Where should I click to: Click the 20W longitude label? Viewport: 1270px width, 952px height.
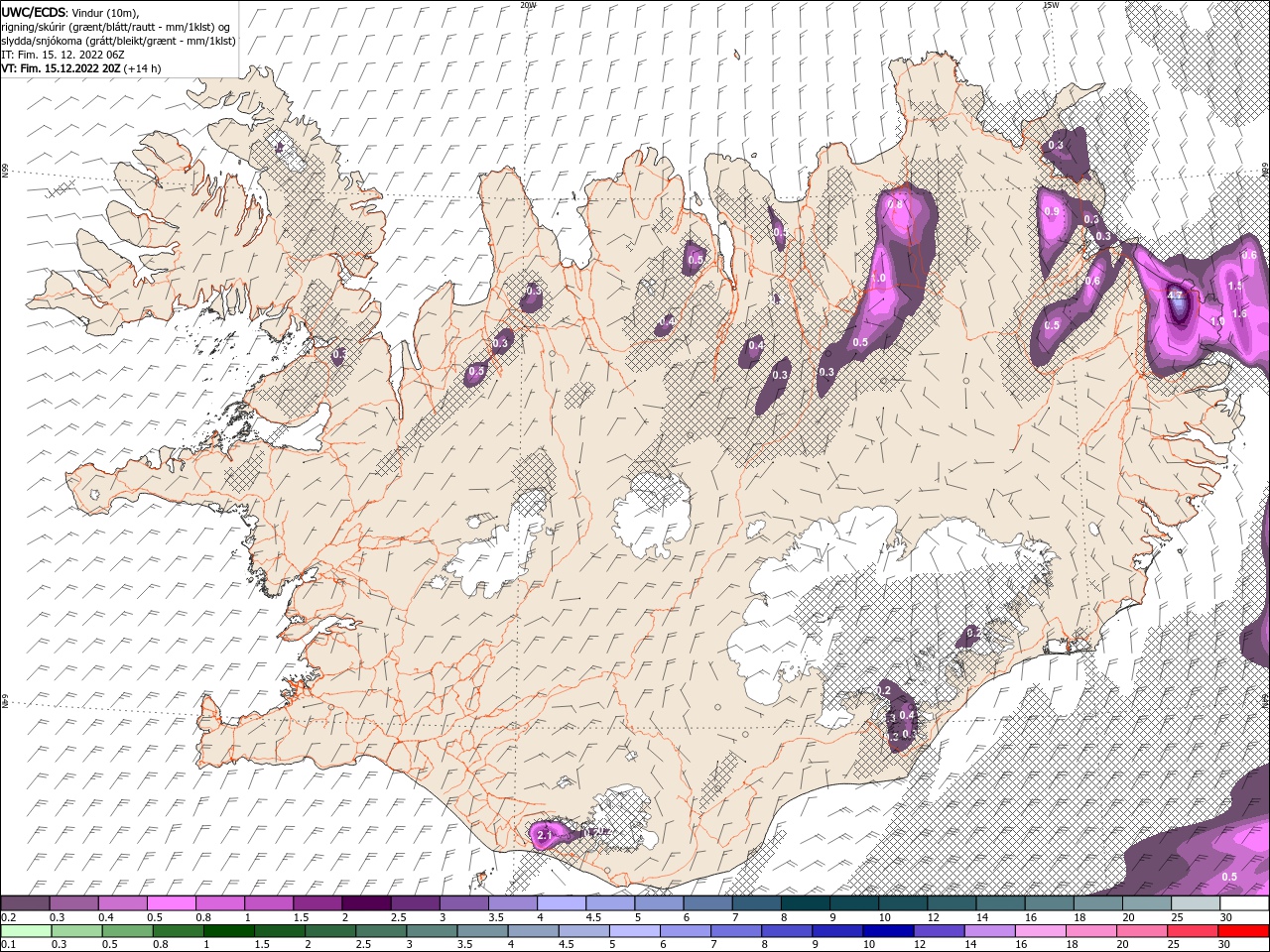click(528, 5)
